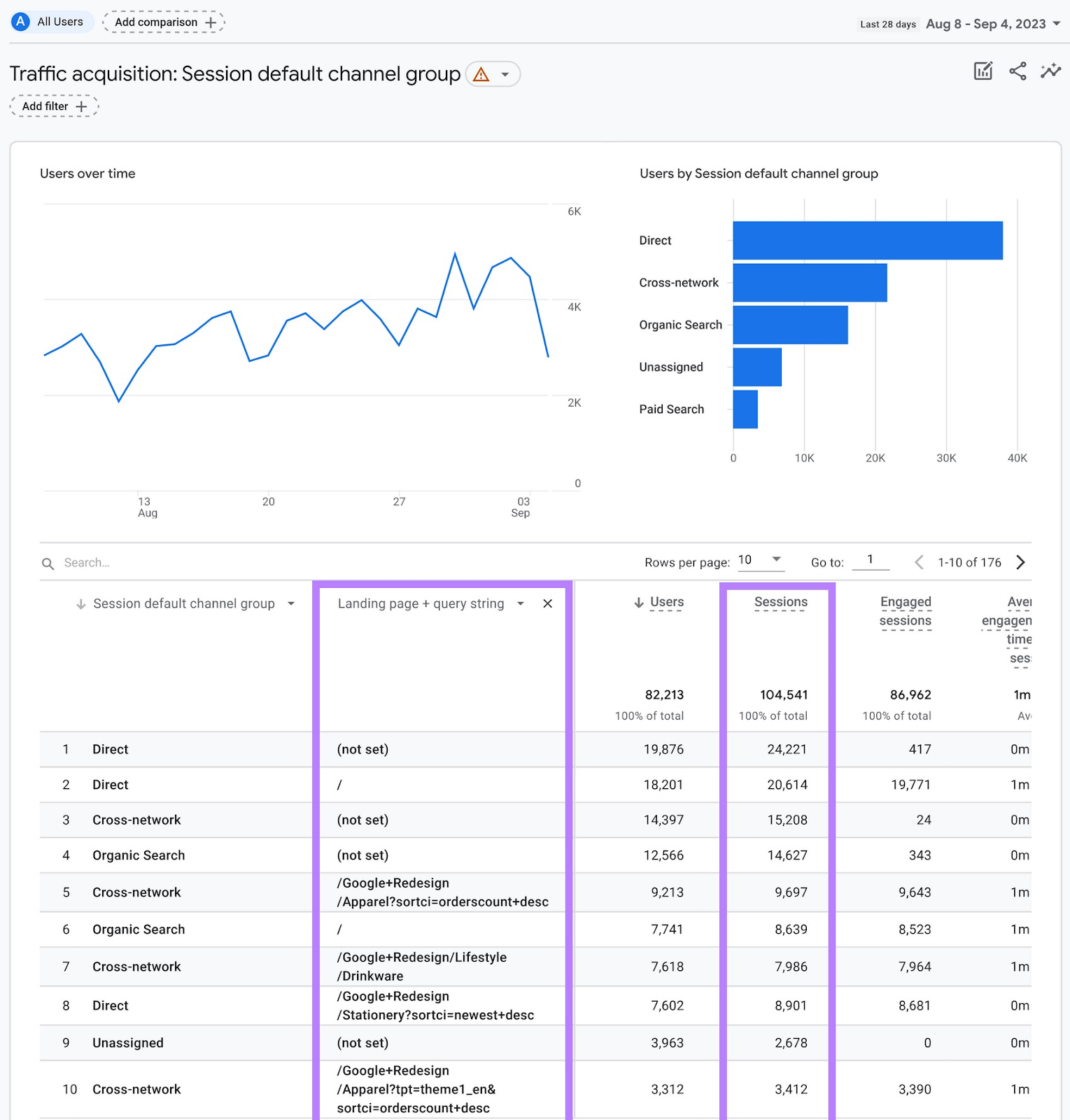Open the date range dropdown arrow
1070x1120 pixels.
pyautogui.click(x=1056, y=24)
